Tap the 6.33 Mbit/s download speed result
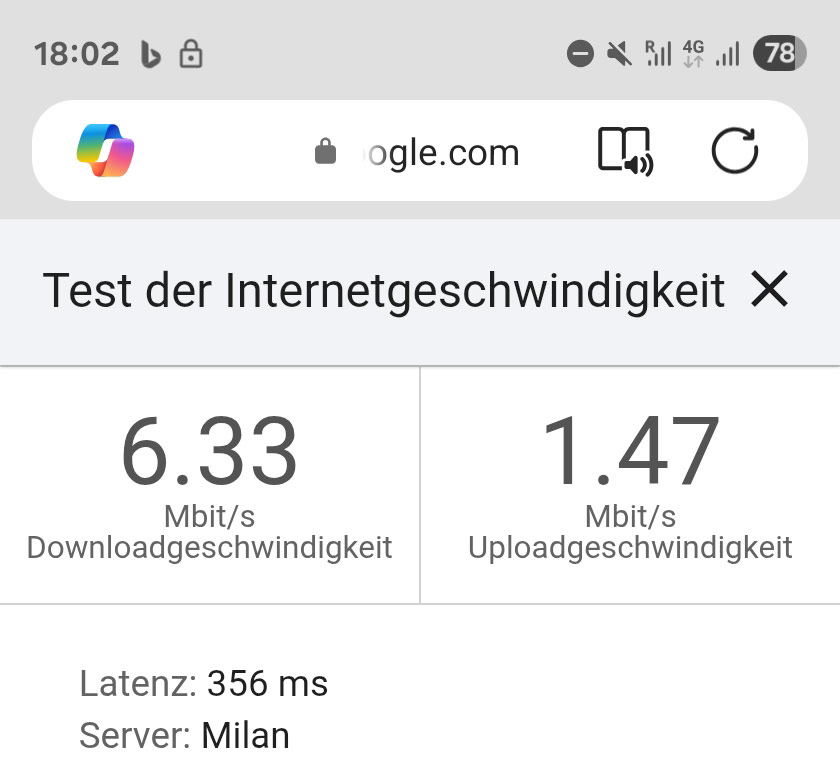The image size is (840, 783). [209, 451]
